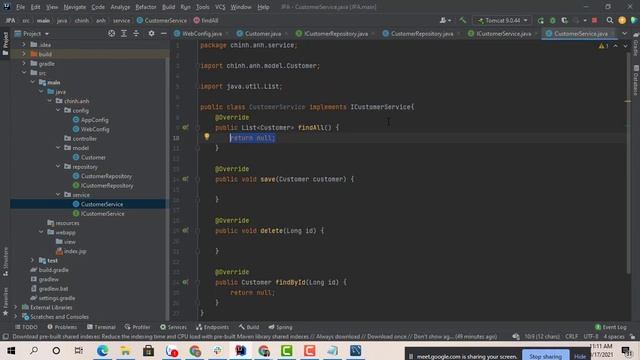This screenshot has width=640, height=360.
Task: Expand the .idea folder
Action: (x=24, y=44)
